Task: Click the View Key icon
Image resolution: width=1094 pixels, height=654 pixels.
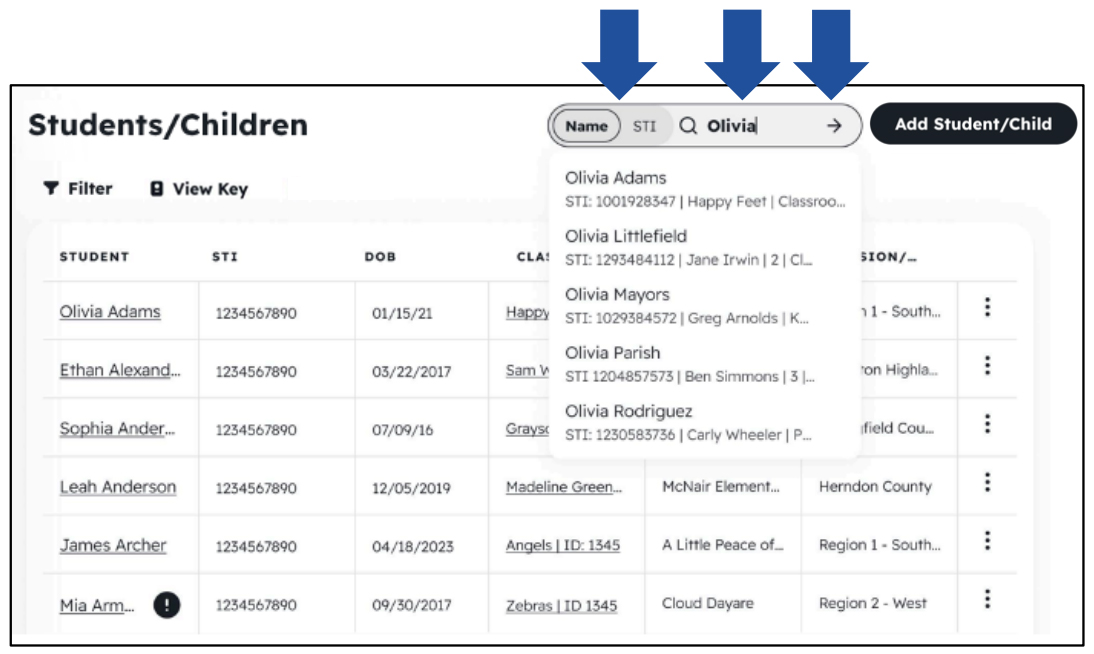Action: tap(157, 188)
